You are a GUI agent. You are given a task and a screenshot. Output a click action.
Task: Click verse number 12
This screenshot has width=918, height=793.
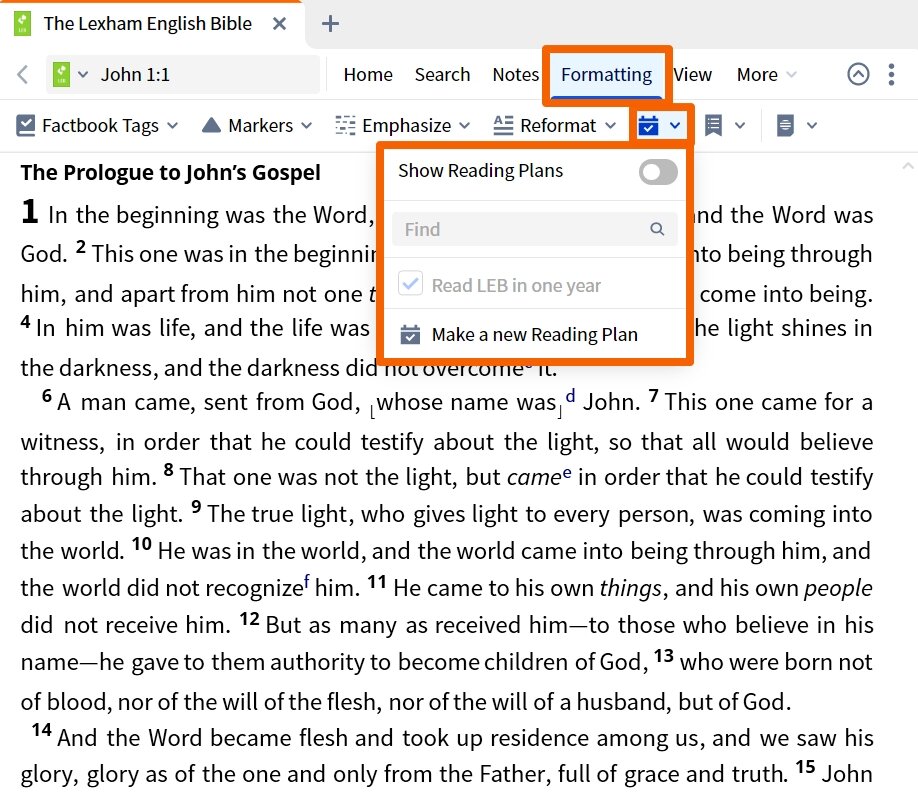[249, 618]
